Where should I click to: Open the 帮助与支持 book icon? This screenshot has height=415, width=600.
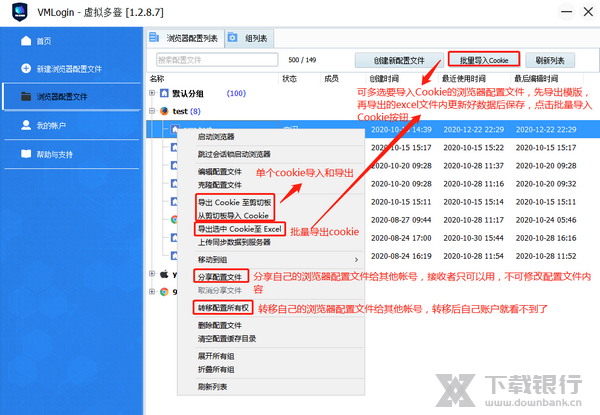(x=26, y=154)
